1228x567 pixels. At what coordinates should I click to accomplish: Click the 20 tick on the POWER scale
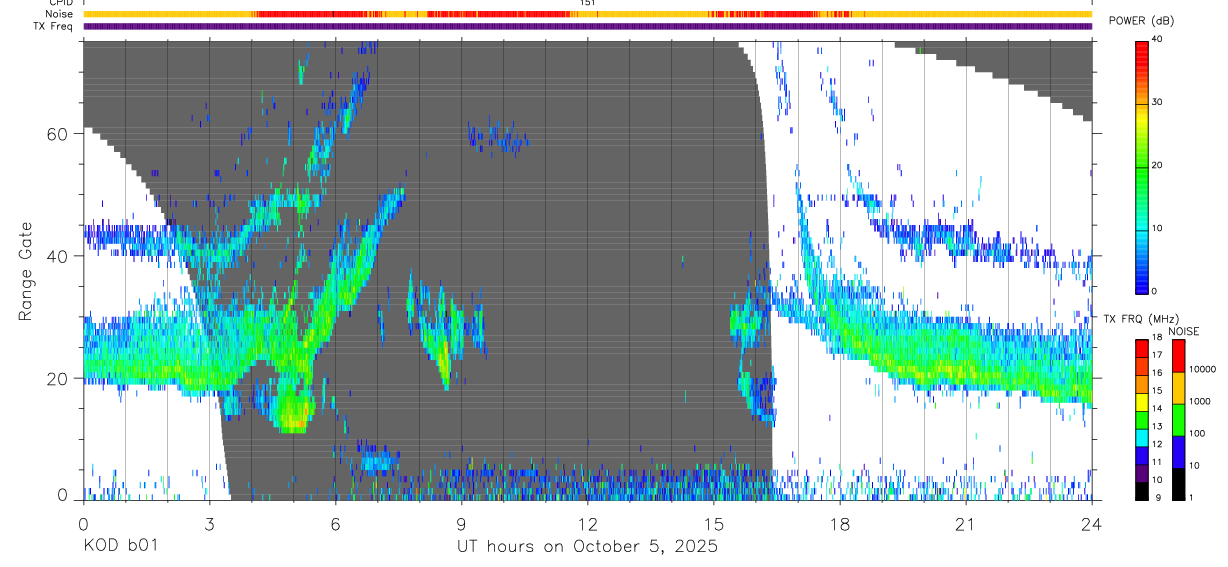tap(1156, 166)
